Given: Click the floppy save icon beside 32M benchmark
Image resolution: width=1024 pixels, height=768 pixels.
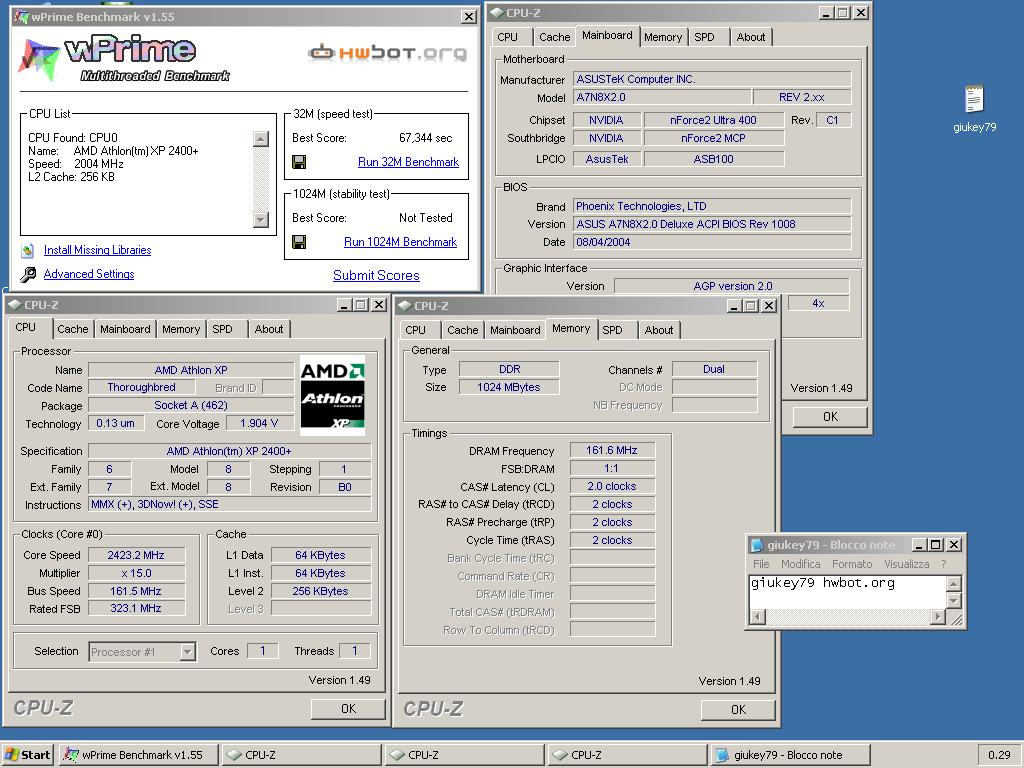Looking at the screenshot, I should 299,162.
